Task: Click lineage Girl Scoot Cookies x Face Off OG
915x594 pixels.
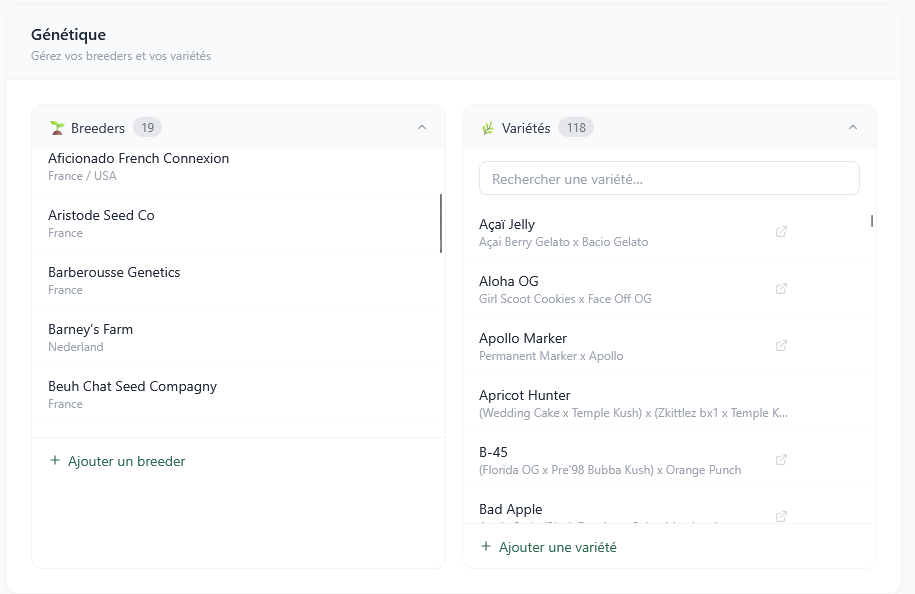Action: (x=565, y=299)
